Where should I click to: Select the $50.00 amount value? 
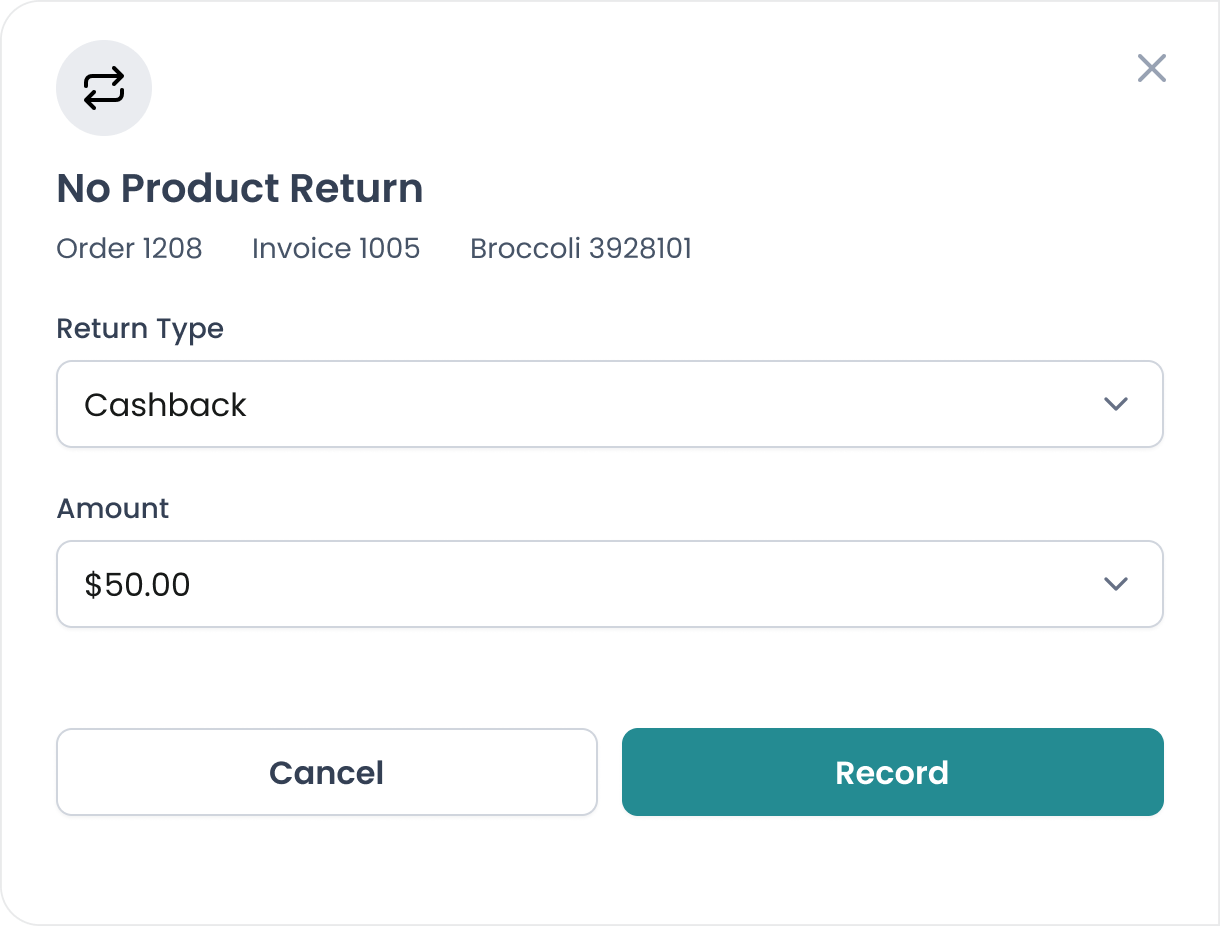tap(137, 585)
